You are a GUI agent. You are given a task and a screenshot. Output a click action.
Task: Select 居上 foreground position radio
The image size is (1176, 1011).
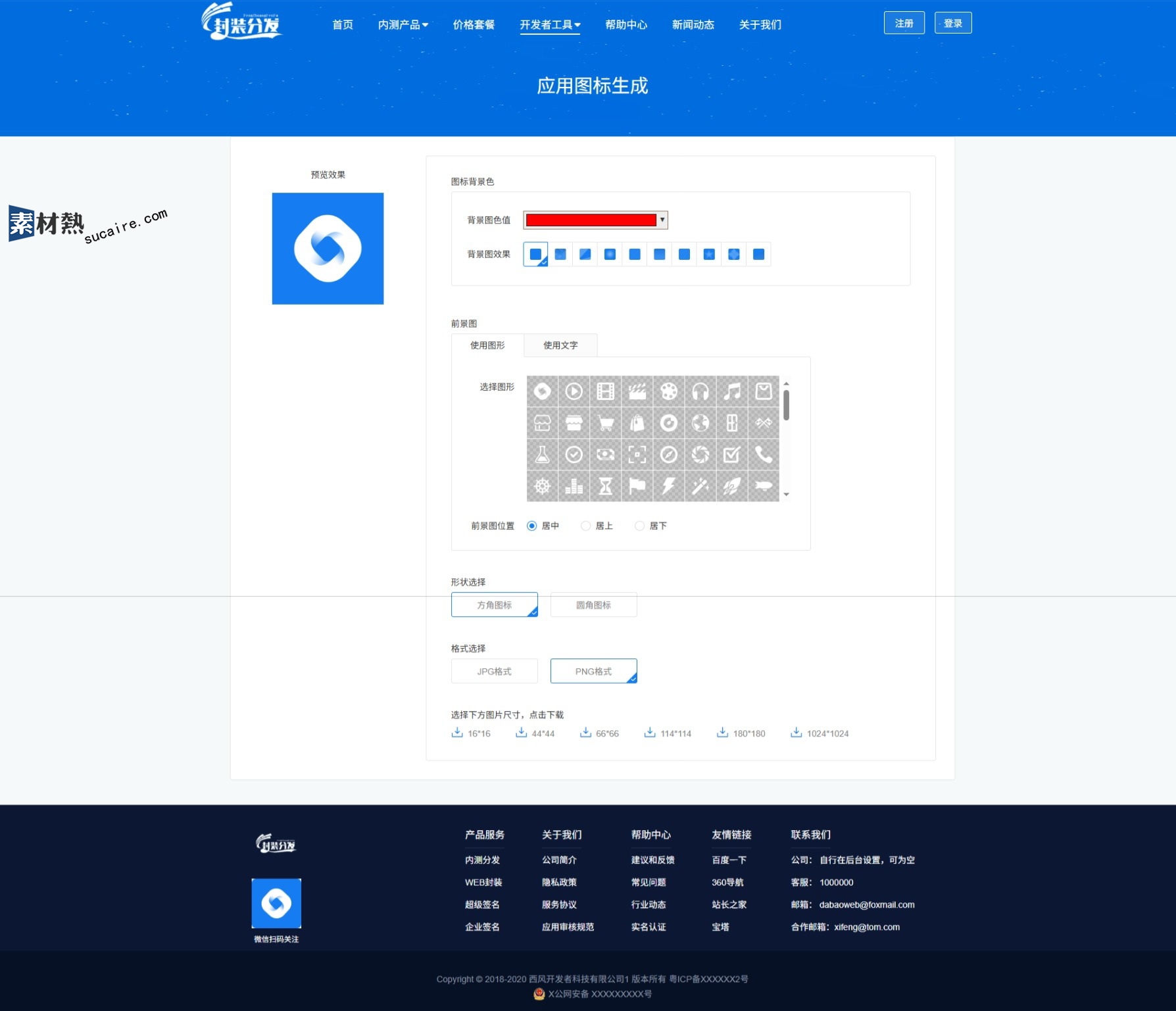[585, 526]
